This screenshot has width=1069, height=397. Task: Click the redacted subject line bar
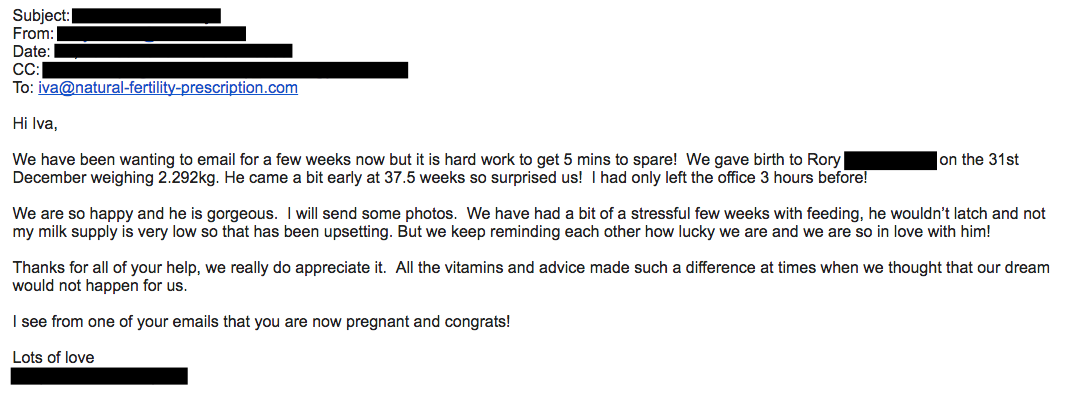(x=146, y=16)
